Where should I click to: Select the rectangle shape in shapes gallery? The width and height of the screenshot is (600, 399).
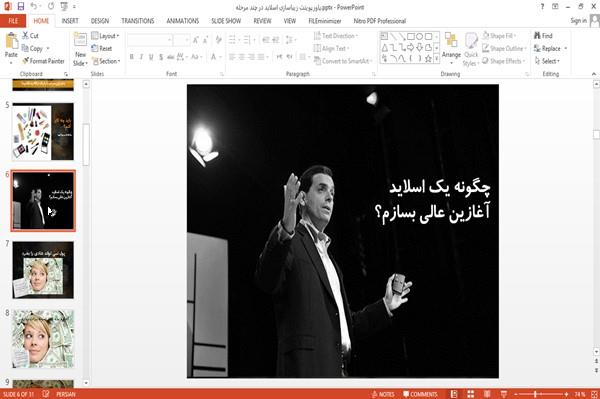(411, 36)
